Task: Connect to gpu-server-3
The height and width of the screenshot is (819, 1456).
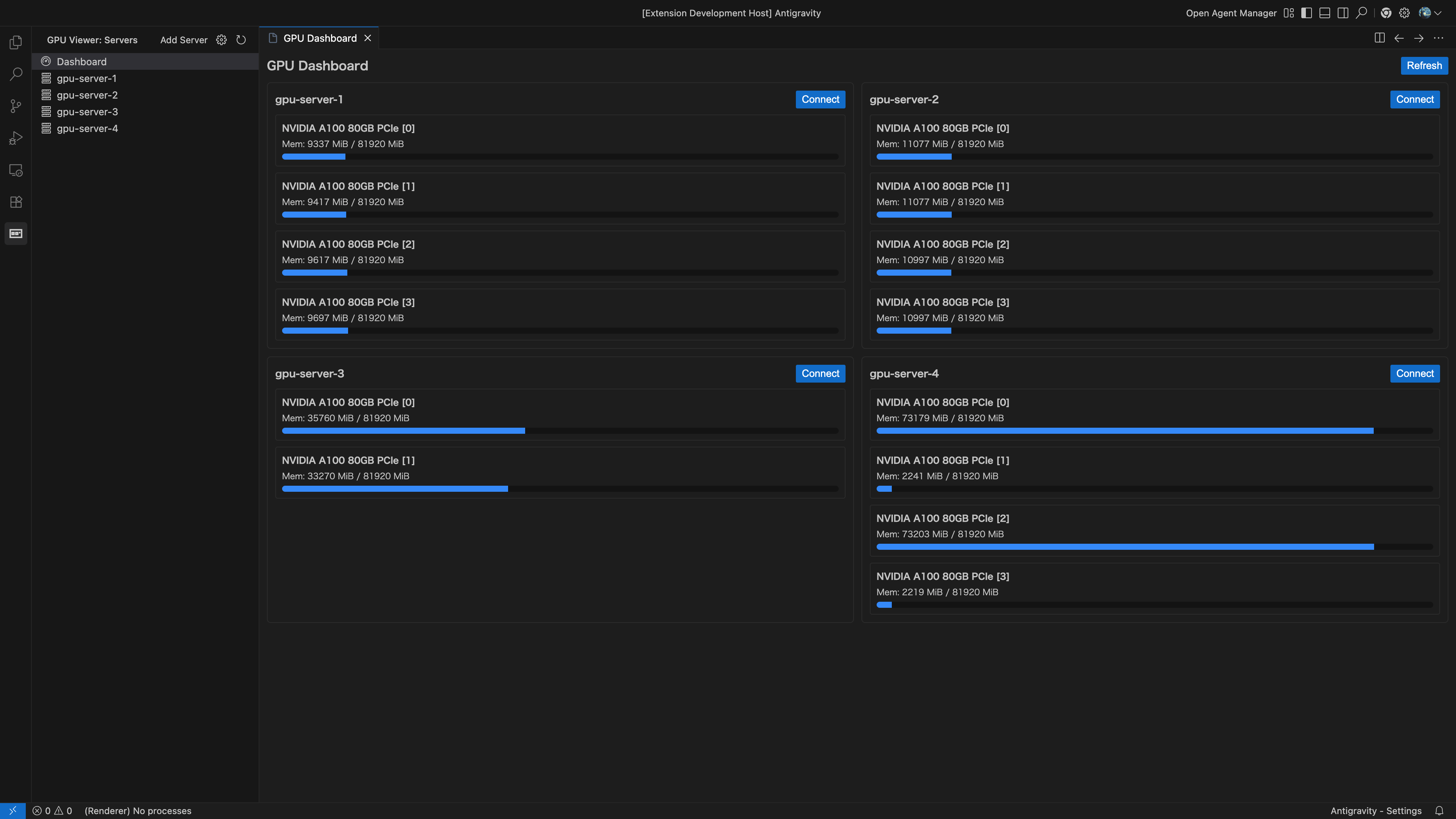Action: point(820,373)
